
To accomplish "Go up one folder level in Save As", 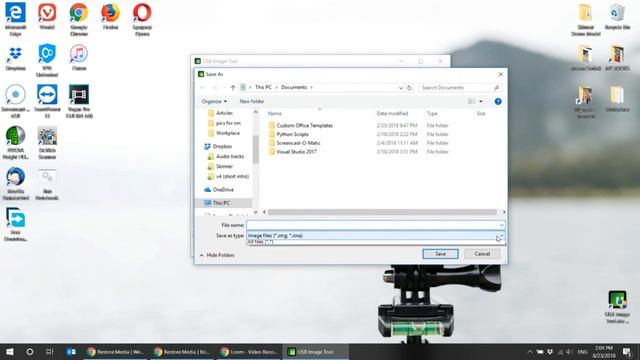I will 233,87.
